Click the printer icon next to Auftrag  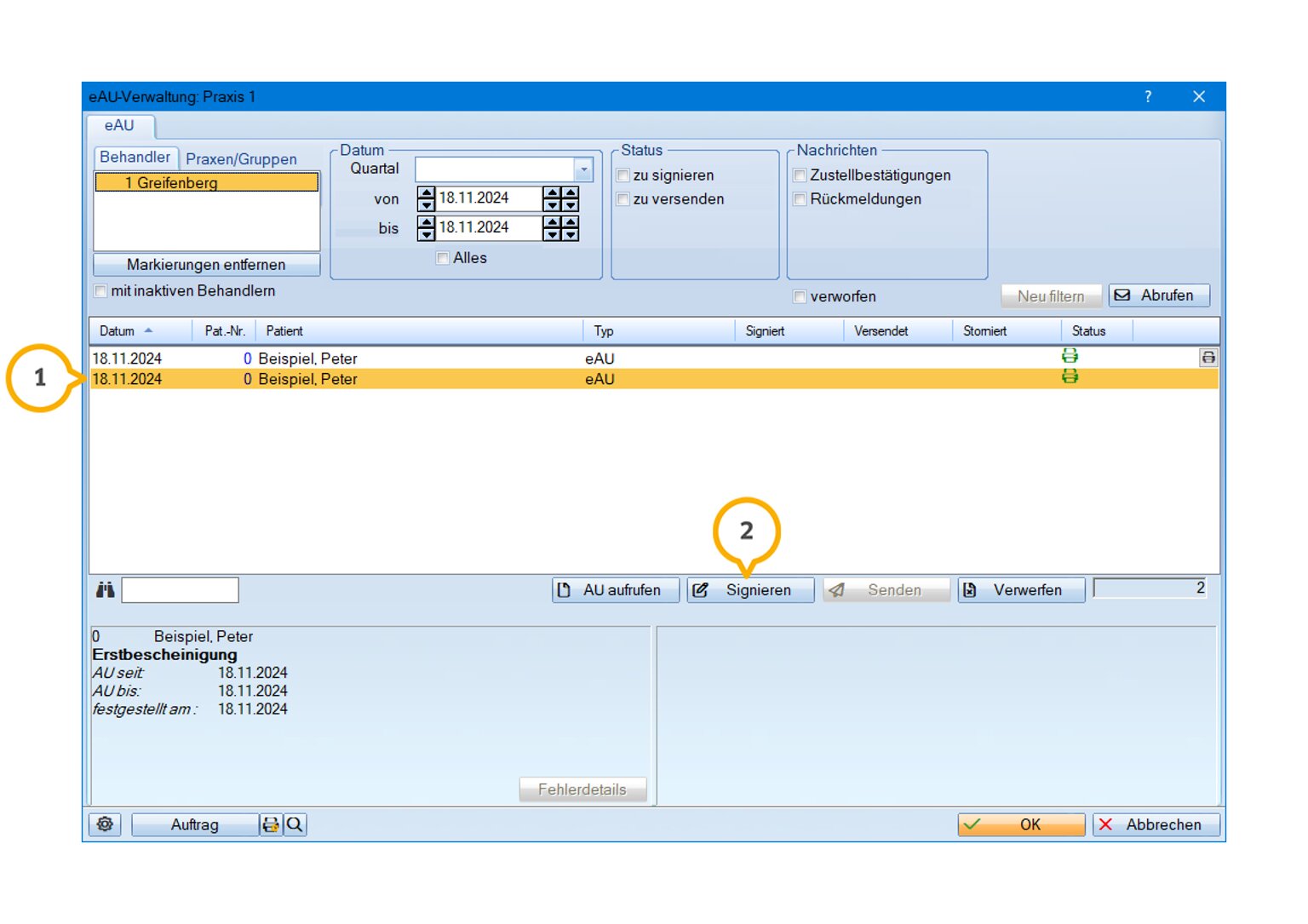tap(271, 824)
